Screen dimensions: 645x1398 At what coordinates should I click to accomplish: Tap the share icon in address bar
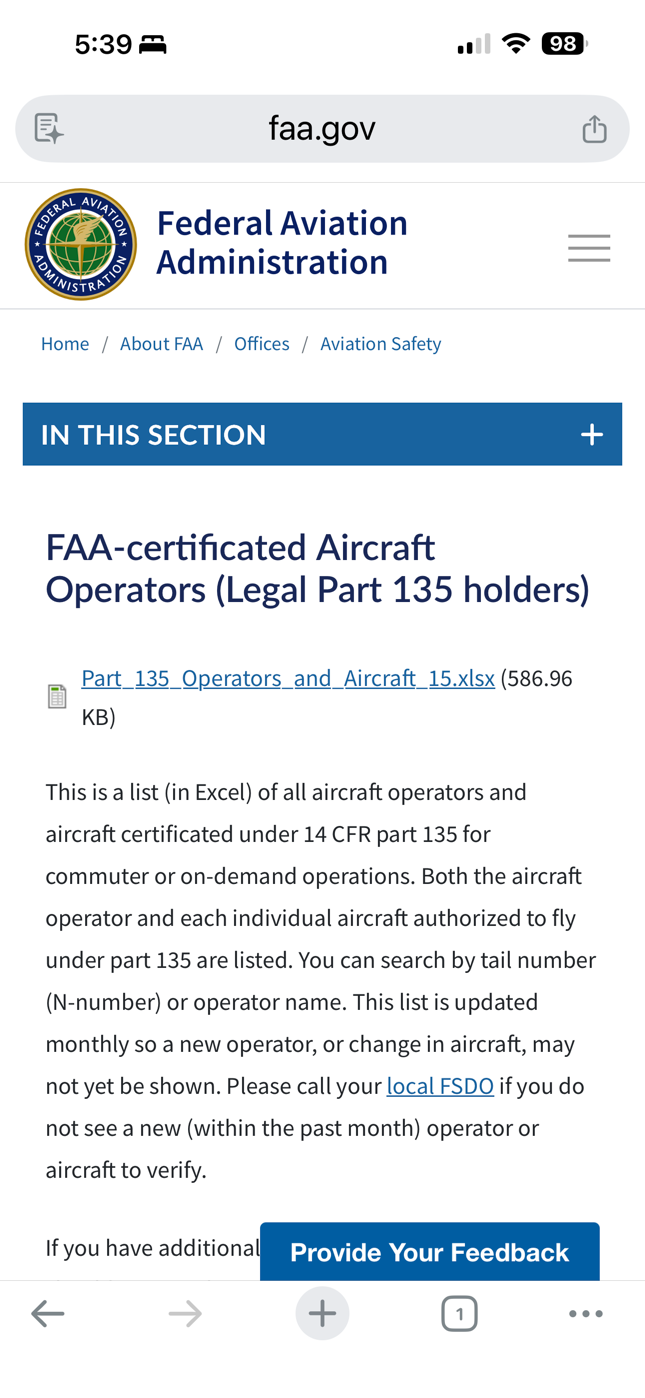coord(594,129)
